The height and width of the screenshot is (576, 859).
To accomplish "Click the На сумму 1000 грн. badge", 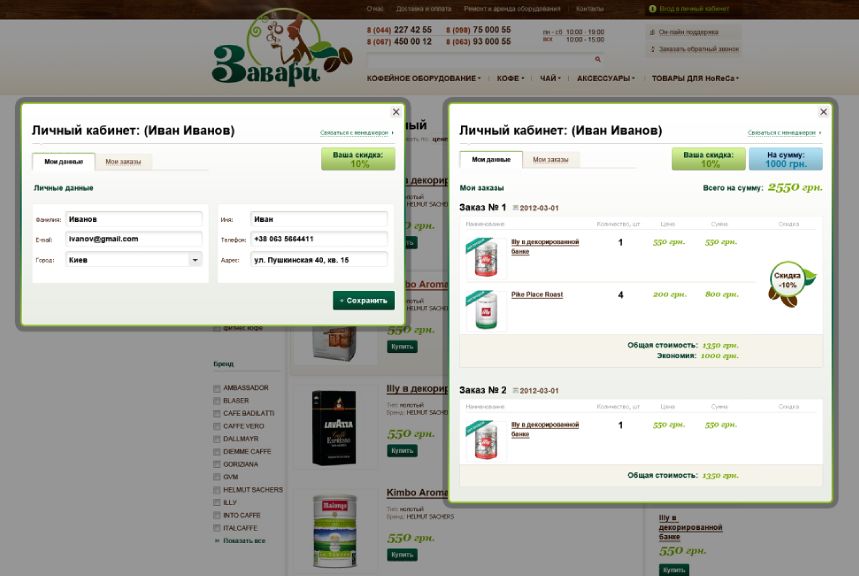I will (786, 159).
